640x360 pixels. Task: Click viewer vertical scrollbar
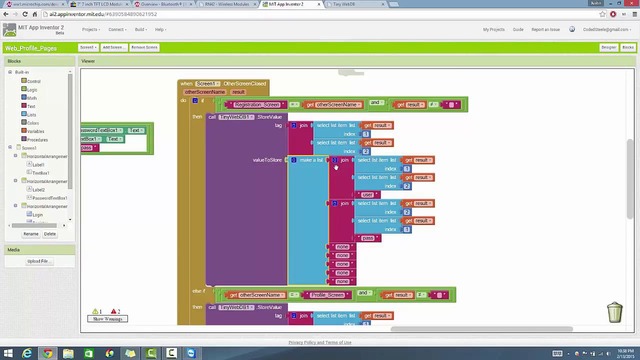630,179
